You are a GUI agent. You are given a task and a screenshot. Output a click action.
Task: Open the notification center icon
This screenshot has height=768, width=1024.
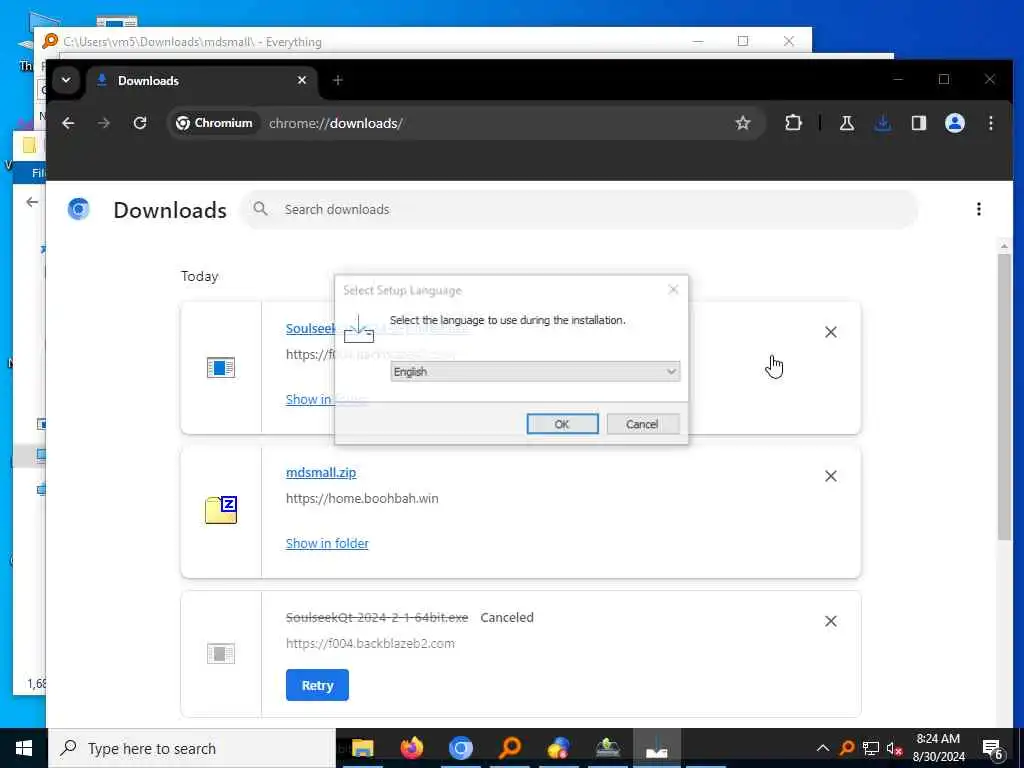(x=993, y=748)
